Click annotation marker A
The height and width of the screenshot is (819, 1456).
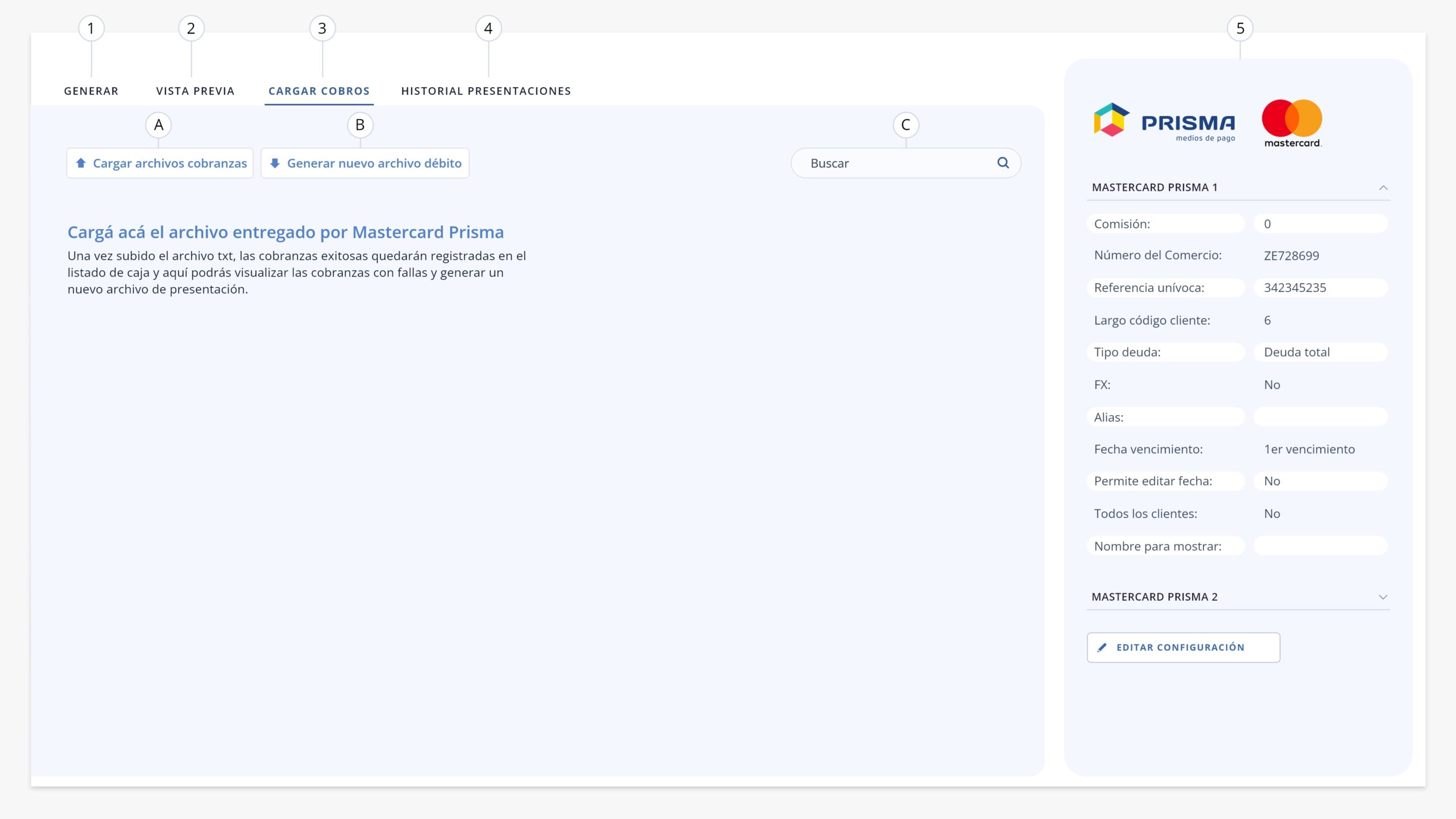159,125
